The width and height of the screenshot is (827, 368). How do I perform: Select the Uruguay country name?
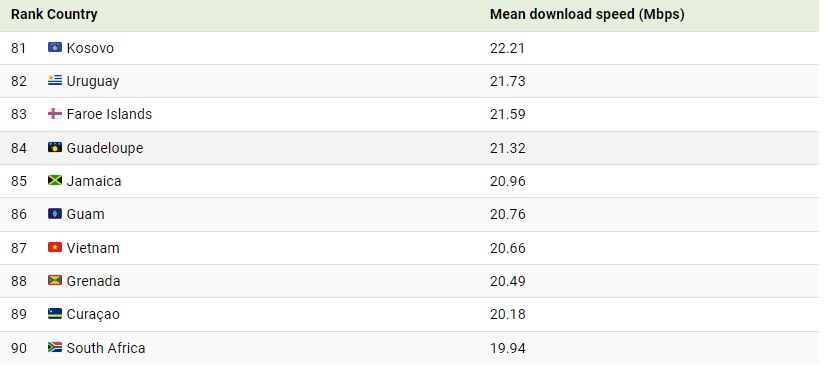[x=93, y=81]
